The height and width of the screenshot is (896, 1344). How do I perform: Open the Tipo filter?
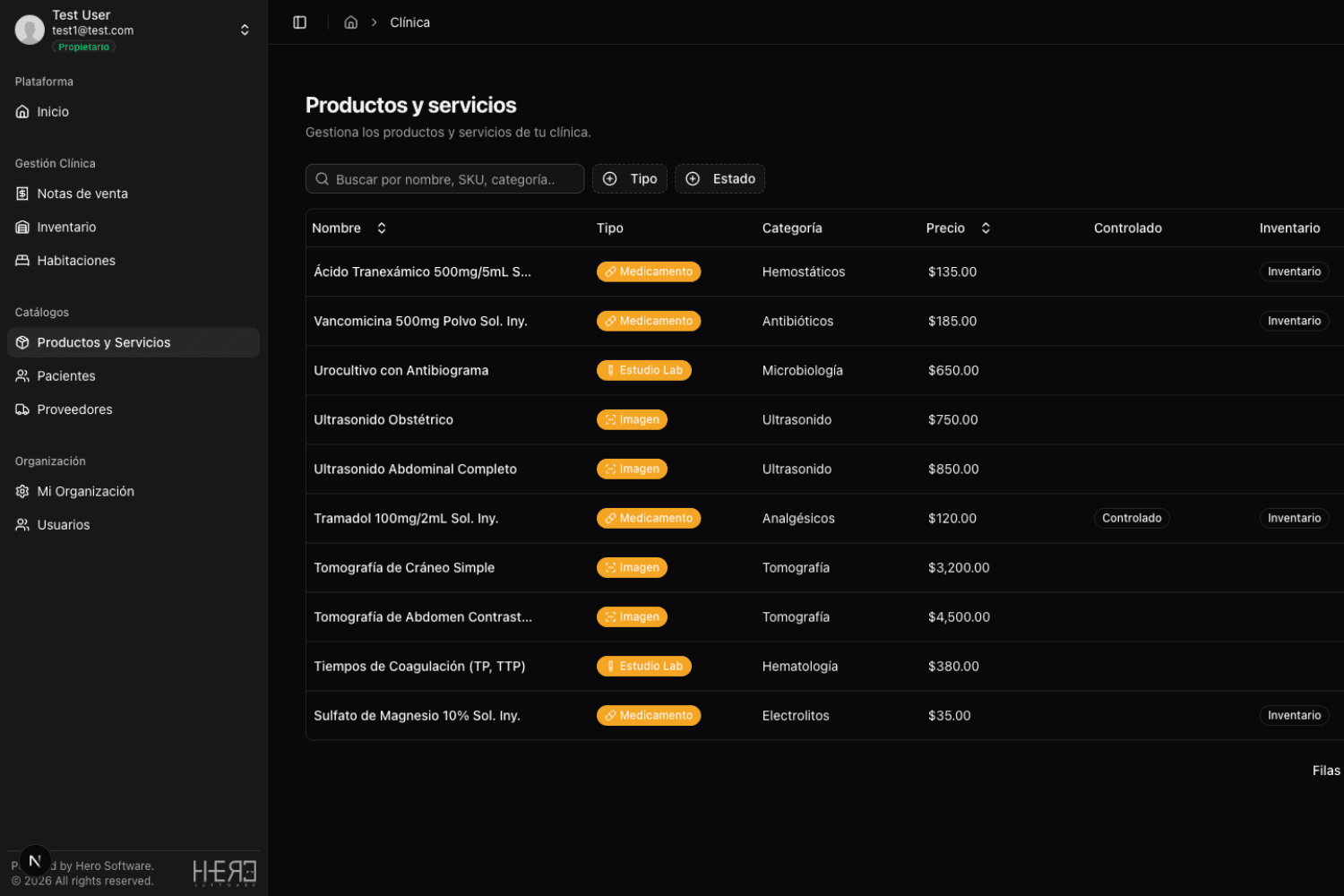(630, 178)
